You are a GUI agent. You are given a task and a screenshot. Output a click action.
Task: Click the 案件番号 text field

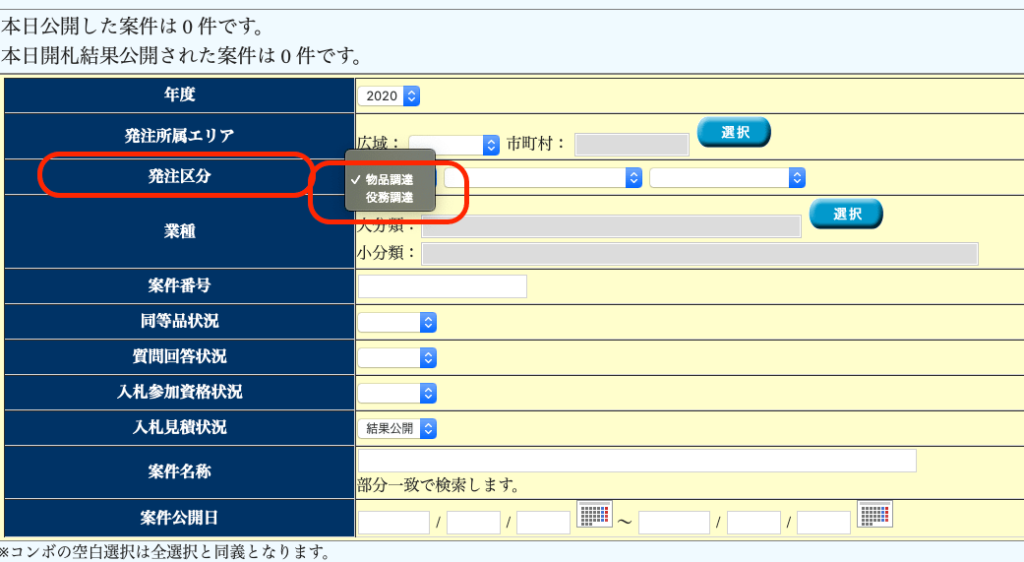pos(442,286)
